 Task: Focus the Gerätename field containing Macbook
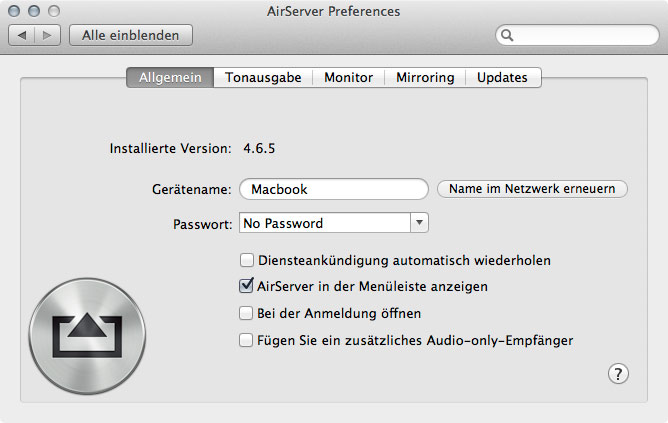(x=334, y=189)
